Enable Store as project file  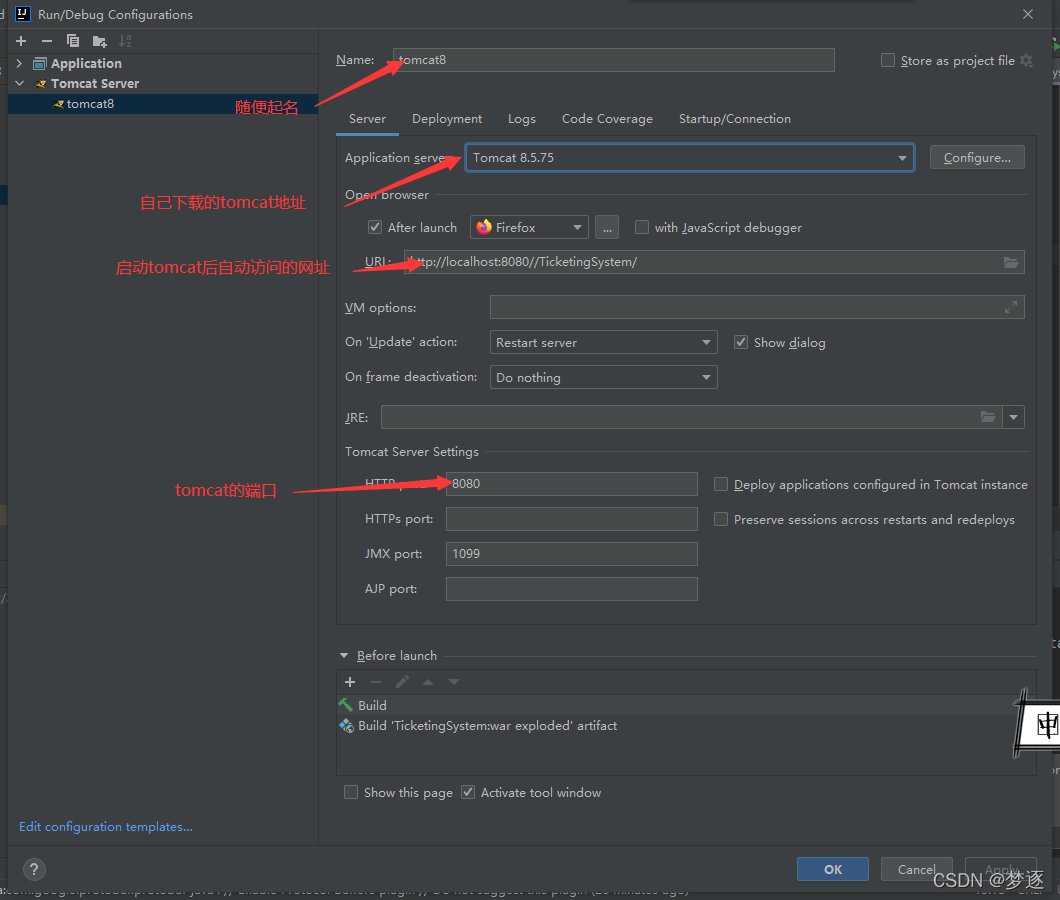(x=888, y=60)
